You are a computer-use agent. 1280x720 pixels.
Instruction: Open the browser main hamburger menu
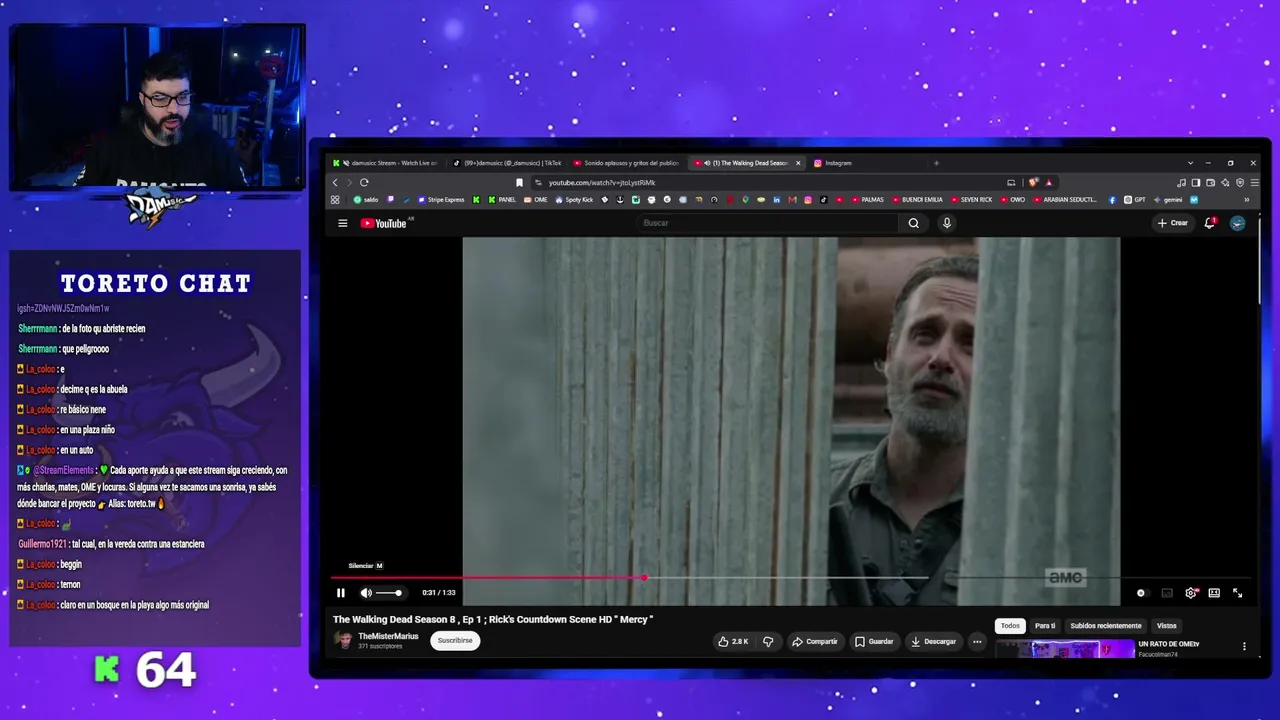[1254, 182]
